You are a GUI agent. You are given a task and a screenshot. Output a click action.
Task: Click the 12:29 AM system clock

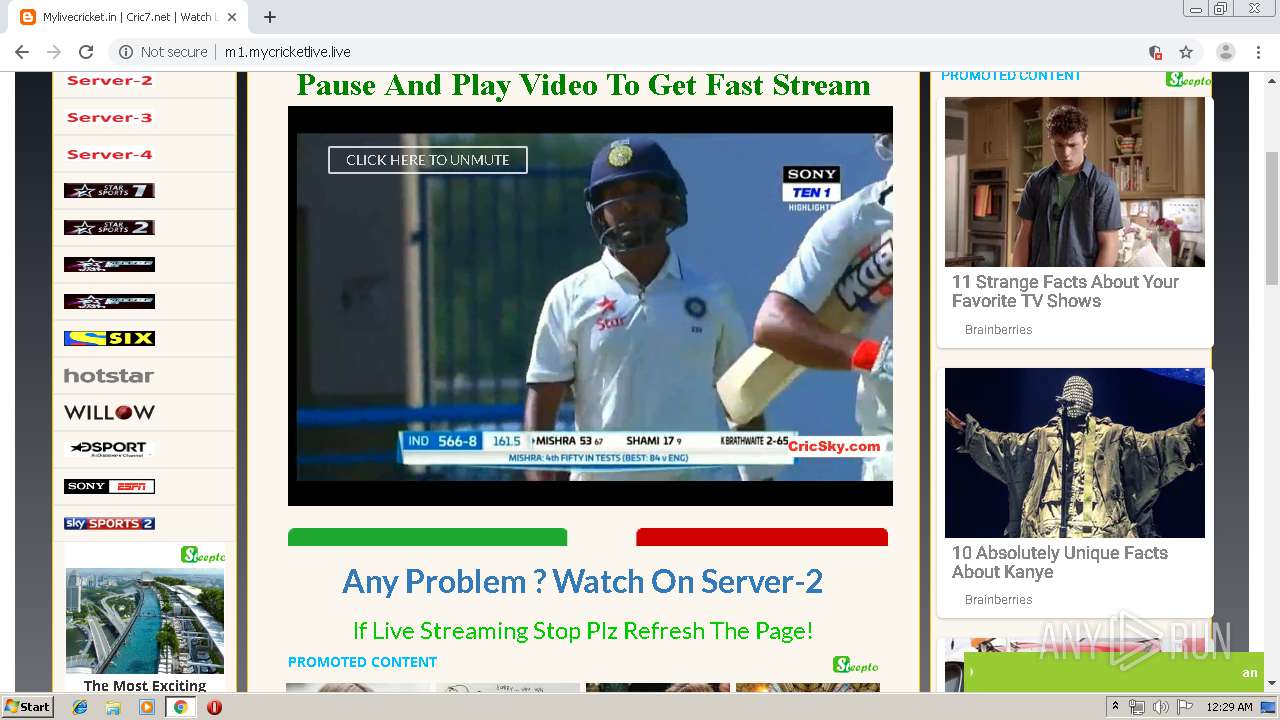(1230, 707)
